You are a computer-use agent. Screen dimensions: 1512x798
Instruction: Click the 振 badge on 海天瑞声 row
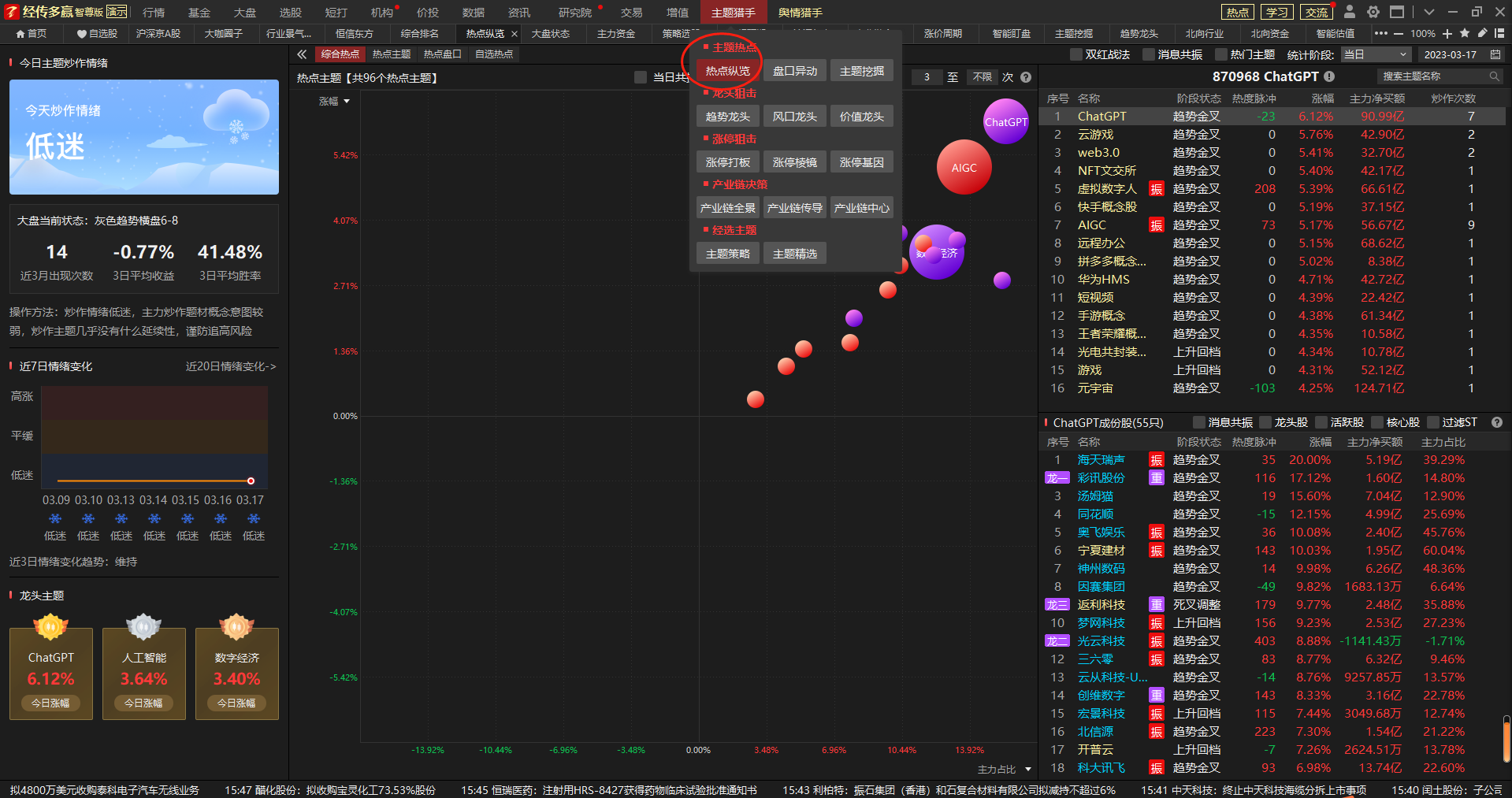point(1156,460)
